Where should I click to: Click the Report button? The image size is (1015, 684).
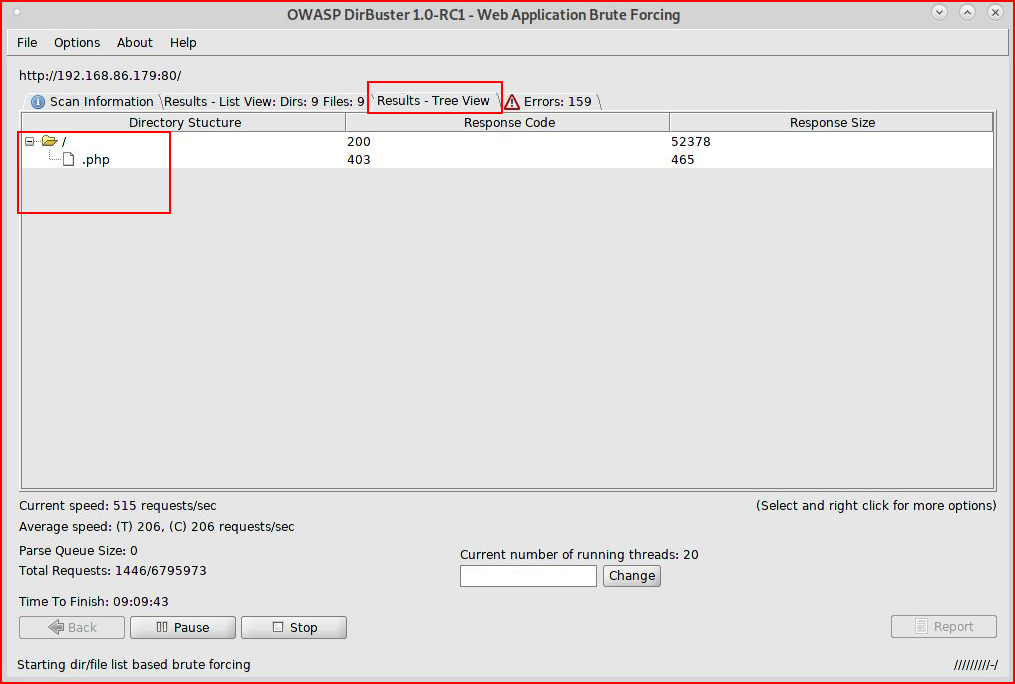(944, 626)
